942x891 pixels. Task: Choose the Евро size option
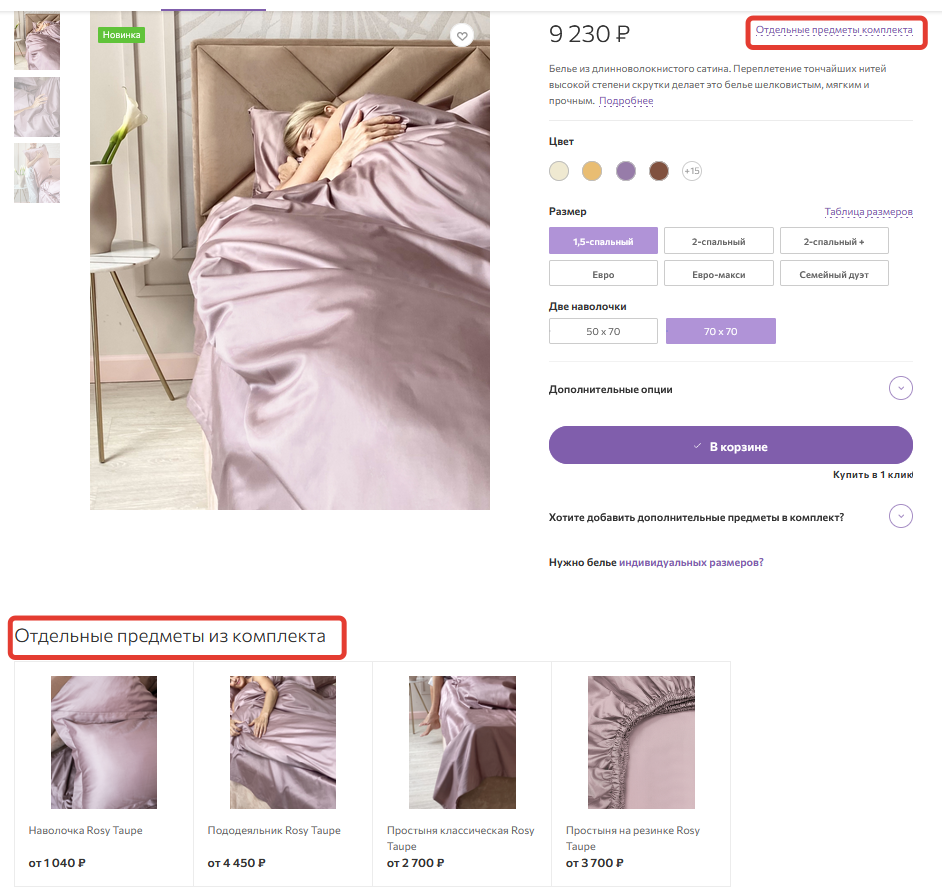pyautogui.click(x=603, y=274)
